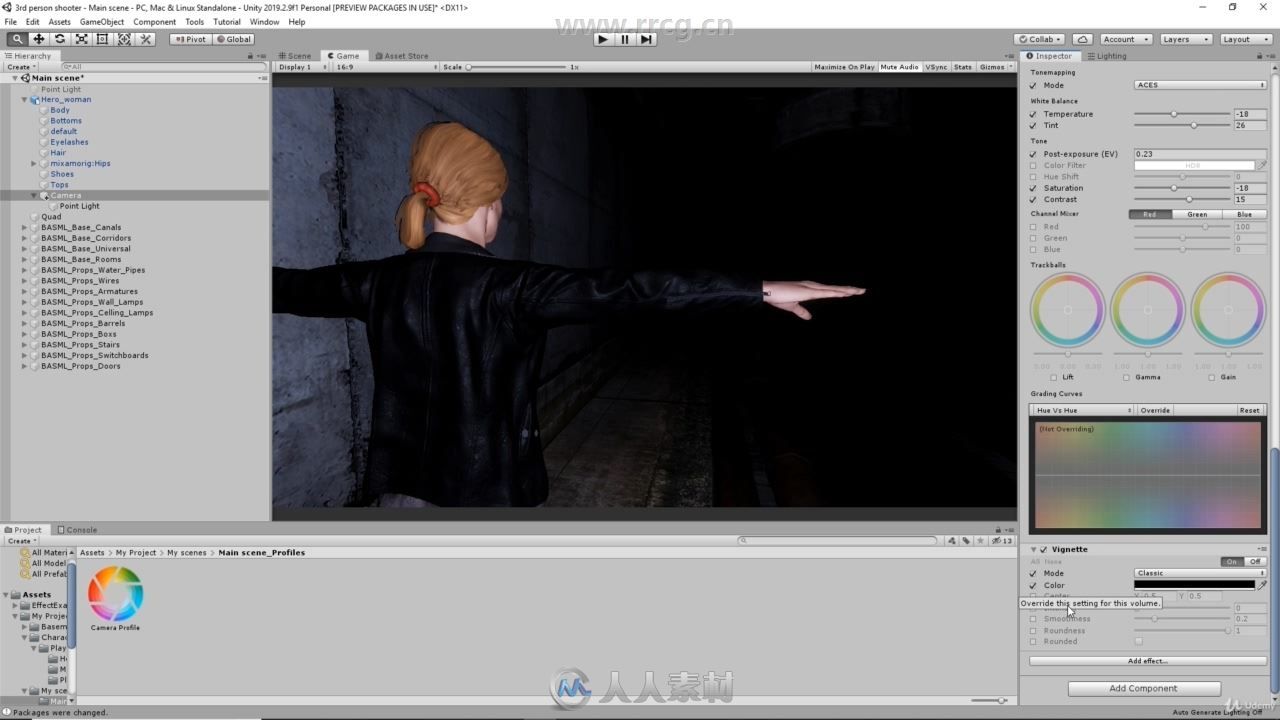Select the custom editor tools icon
The height and width of the screenshot is (720, 1280).
pos(146,39)
